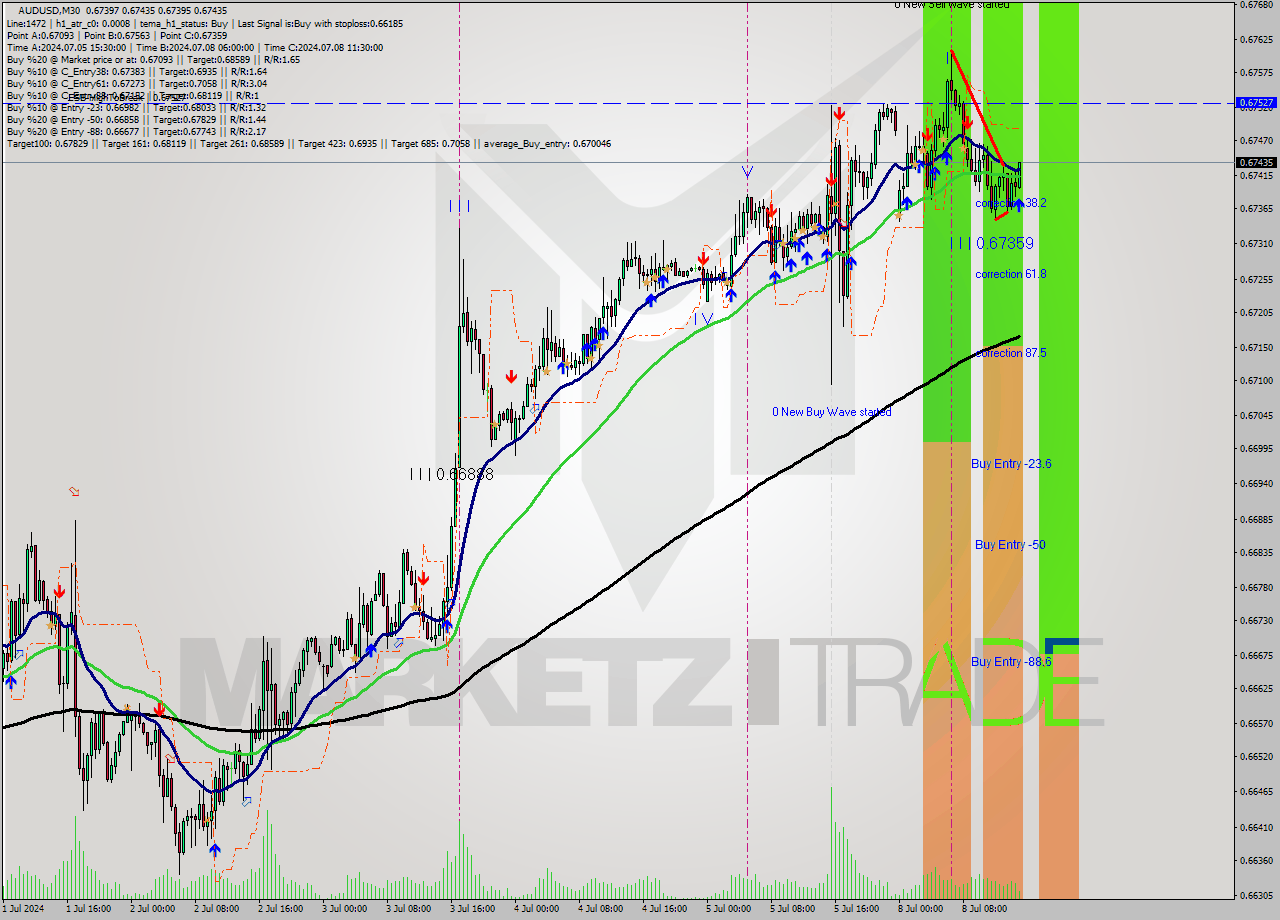Viewport: 1280px width, 920px height.
Task: Click 'correction 61.8' label
Action: tap(1011, 274)
